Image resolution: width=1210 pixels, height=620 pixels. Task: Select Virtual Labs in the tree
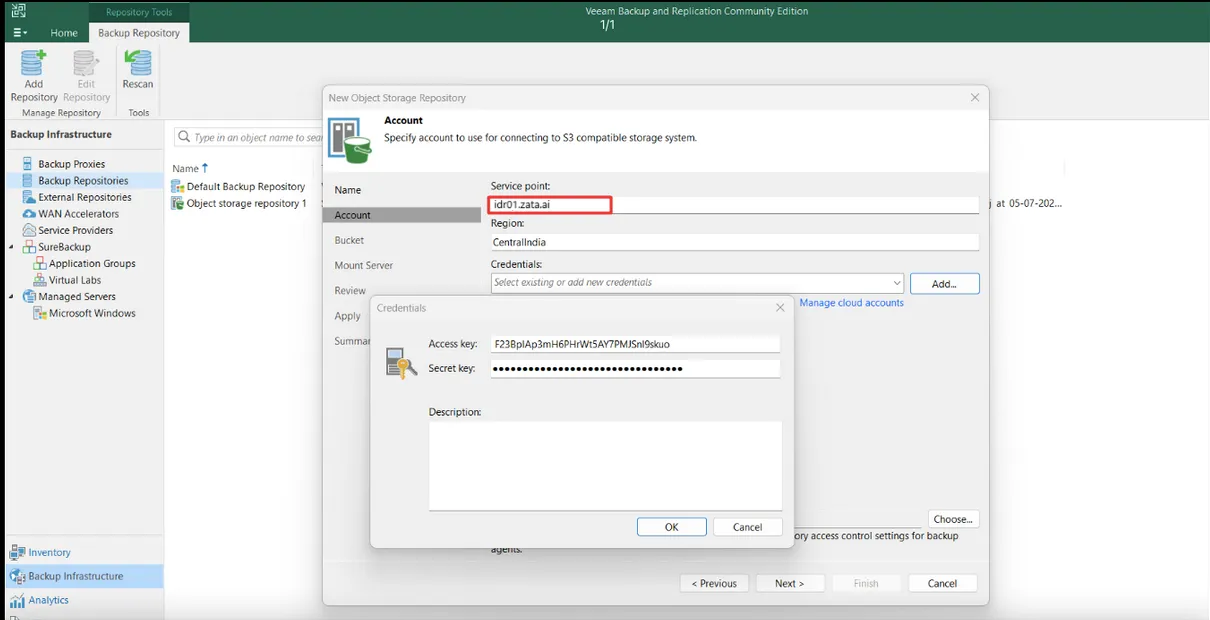[76, 280]
